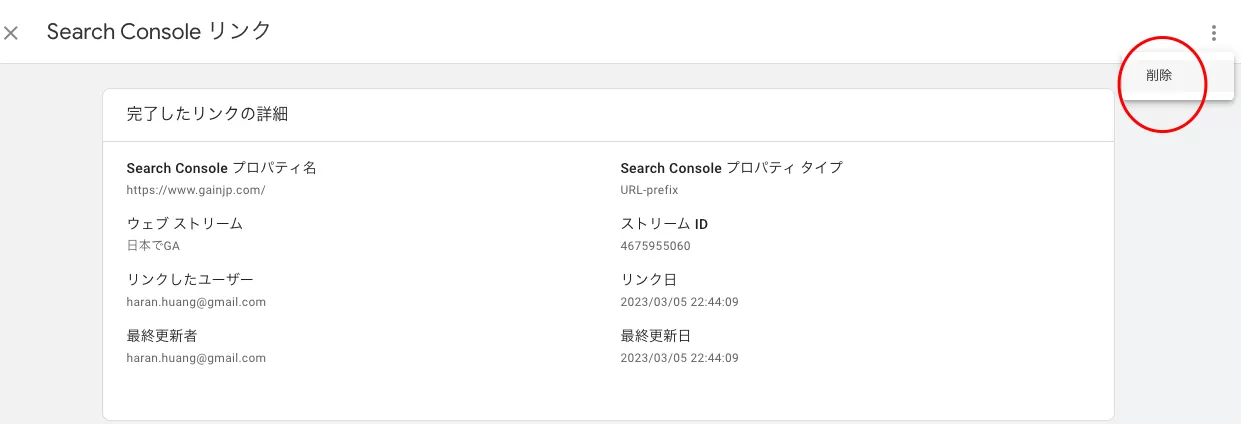The height and width of the screenshot is (424, 1241).
Task: Click the 日本でGA web stream name
Action: point(153,246)
